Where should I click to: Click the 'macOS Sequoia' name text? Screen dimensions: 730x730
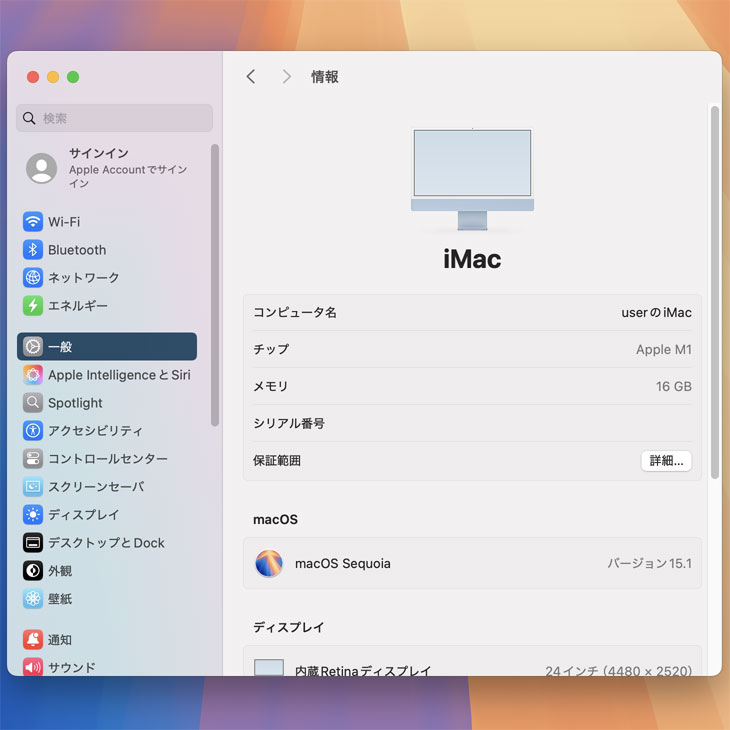tap(343, 563)
